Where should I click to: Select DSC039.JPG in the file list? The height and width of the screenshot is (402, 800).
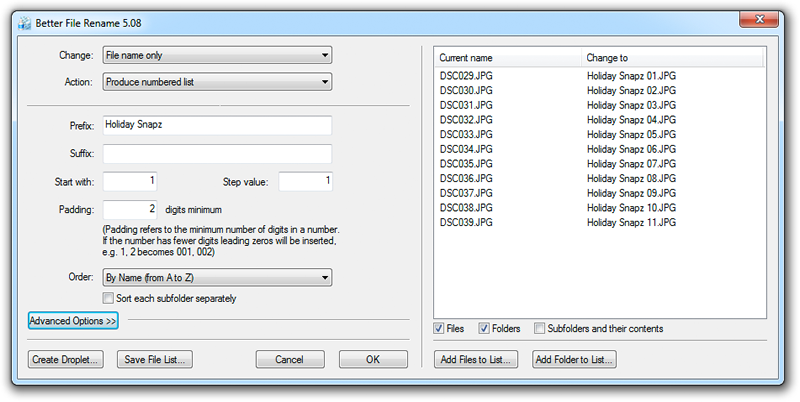tap(466, 222)
